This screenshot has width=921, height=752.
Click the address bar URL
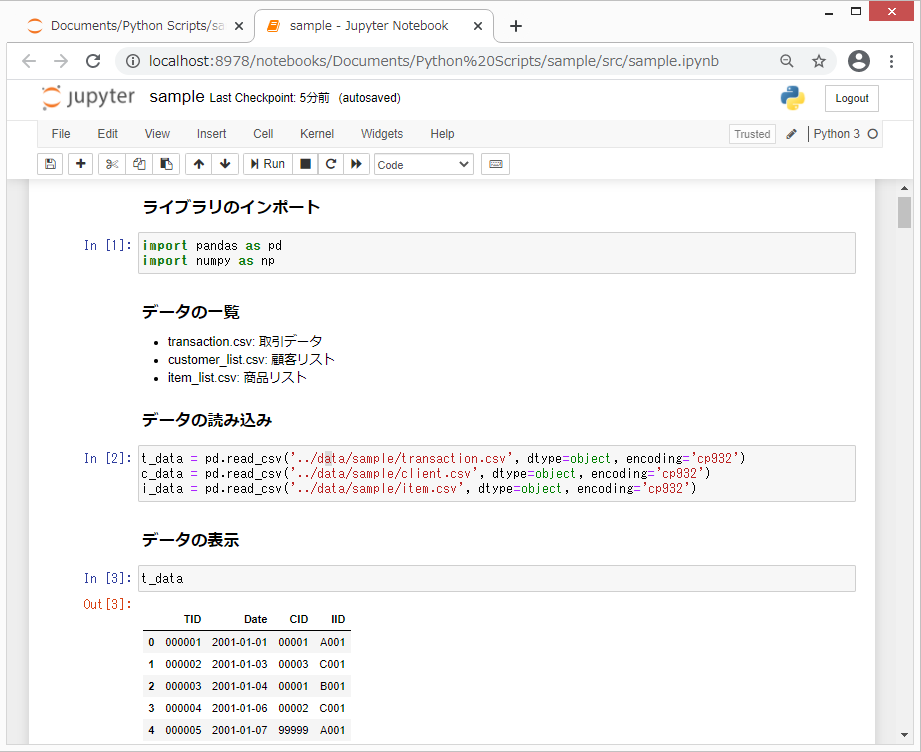(x=433, y=61)
